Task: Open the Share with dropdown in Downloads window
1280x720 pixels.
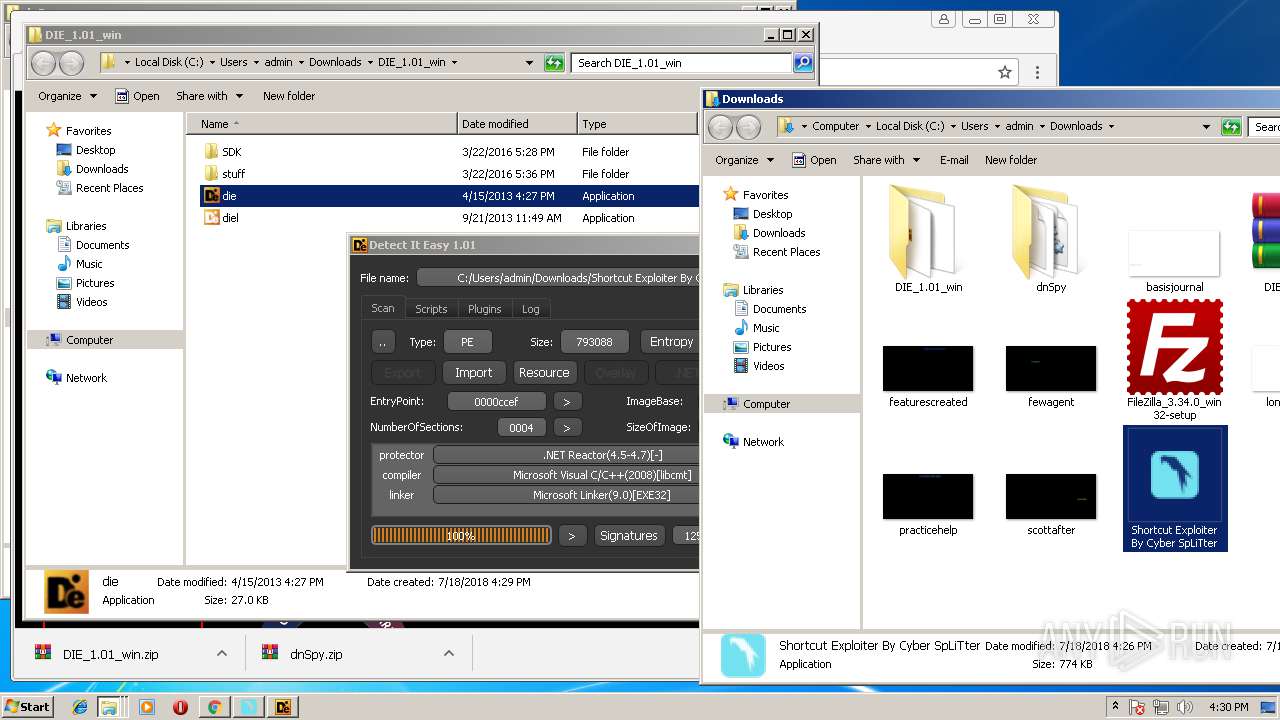Action: pyautogui.click(x=886, y=160)
